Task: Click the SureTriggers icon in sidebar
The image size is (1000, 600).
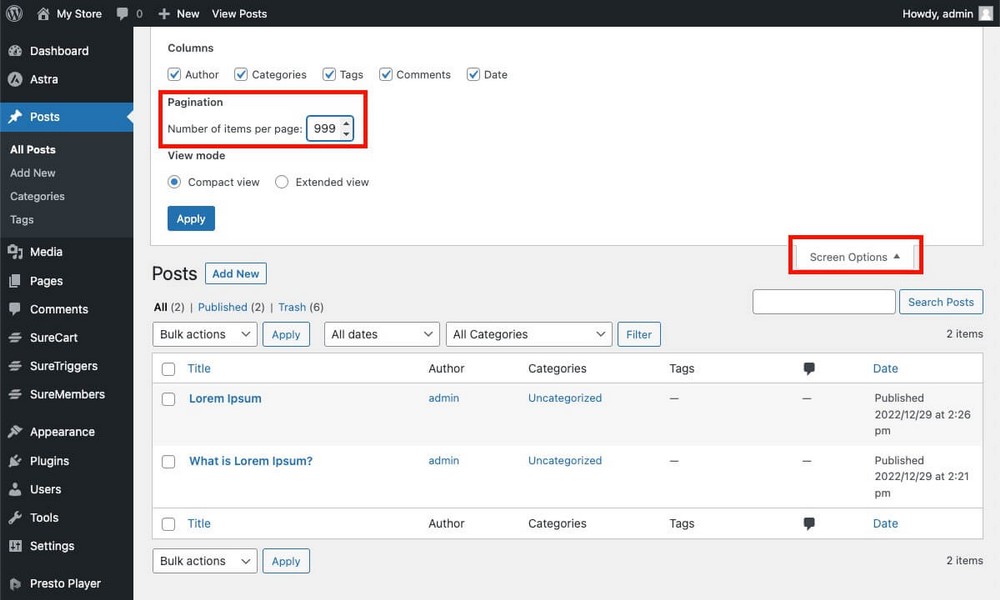Action: [15, 366]
